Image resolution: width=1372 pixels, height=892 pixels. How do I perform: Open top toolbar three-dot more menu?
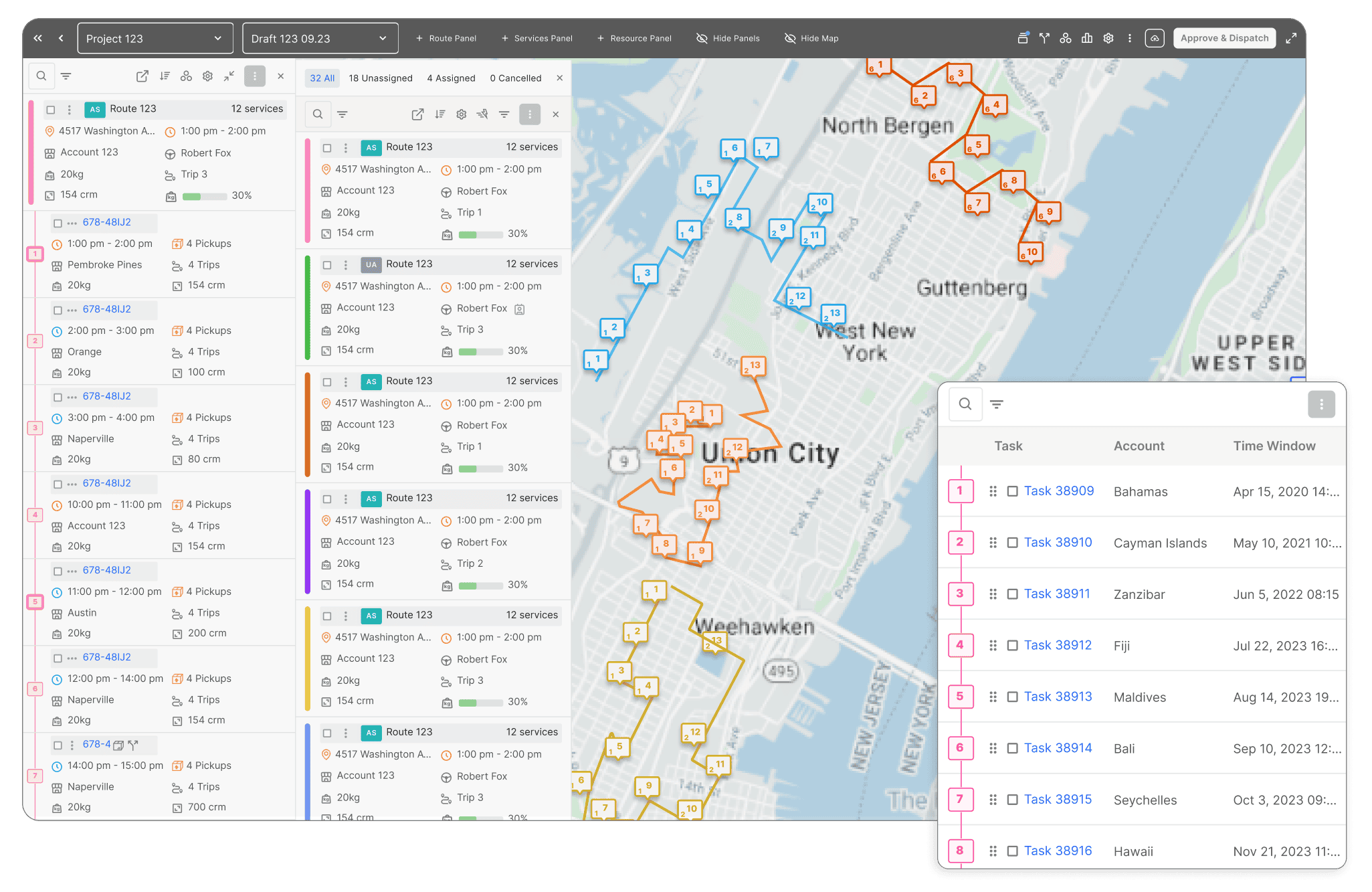(1130, 38)
